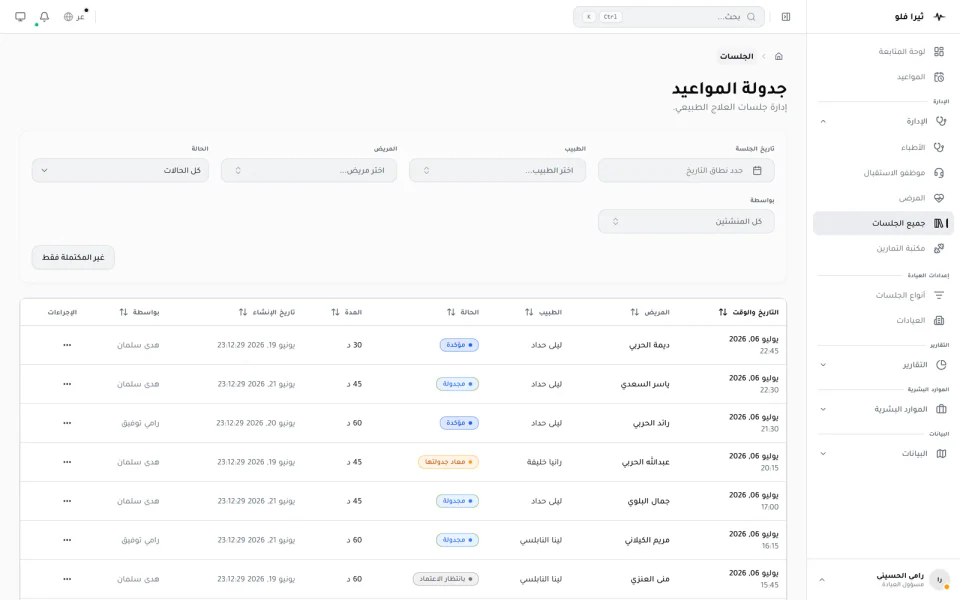This screenshot has height=600, width=960.
Task: Click the حدد نطاق التاريخ date field
Action: (x=686, y=170)
